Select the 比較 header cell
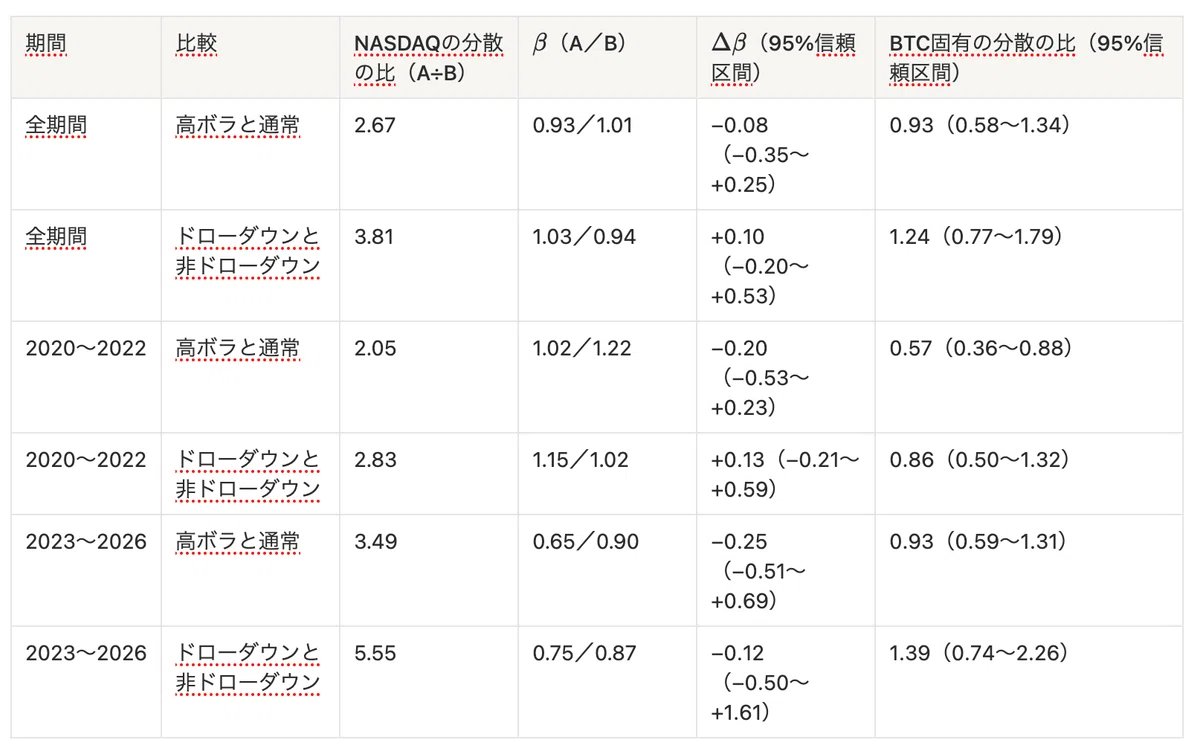The height and width of the screenshot is (754, 1200). [x=250, y=57]
